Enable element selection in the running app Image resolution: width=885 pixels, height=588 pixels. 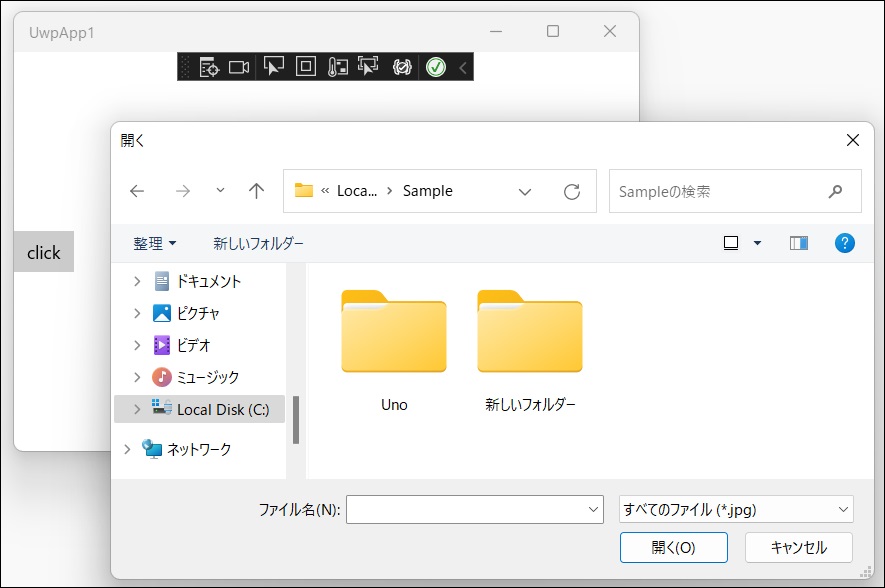pyautogui.click(x=273, y=67)
